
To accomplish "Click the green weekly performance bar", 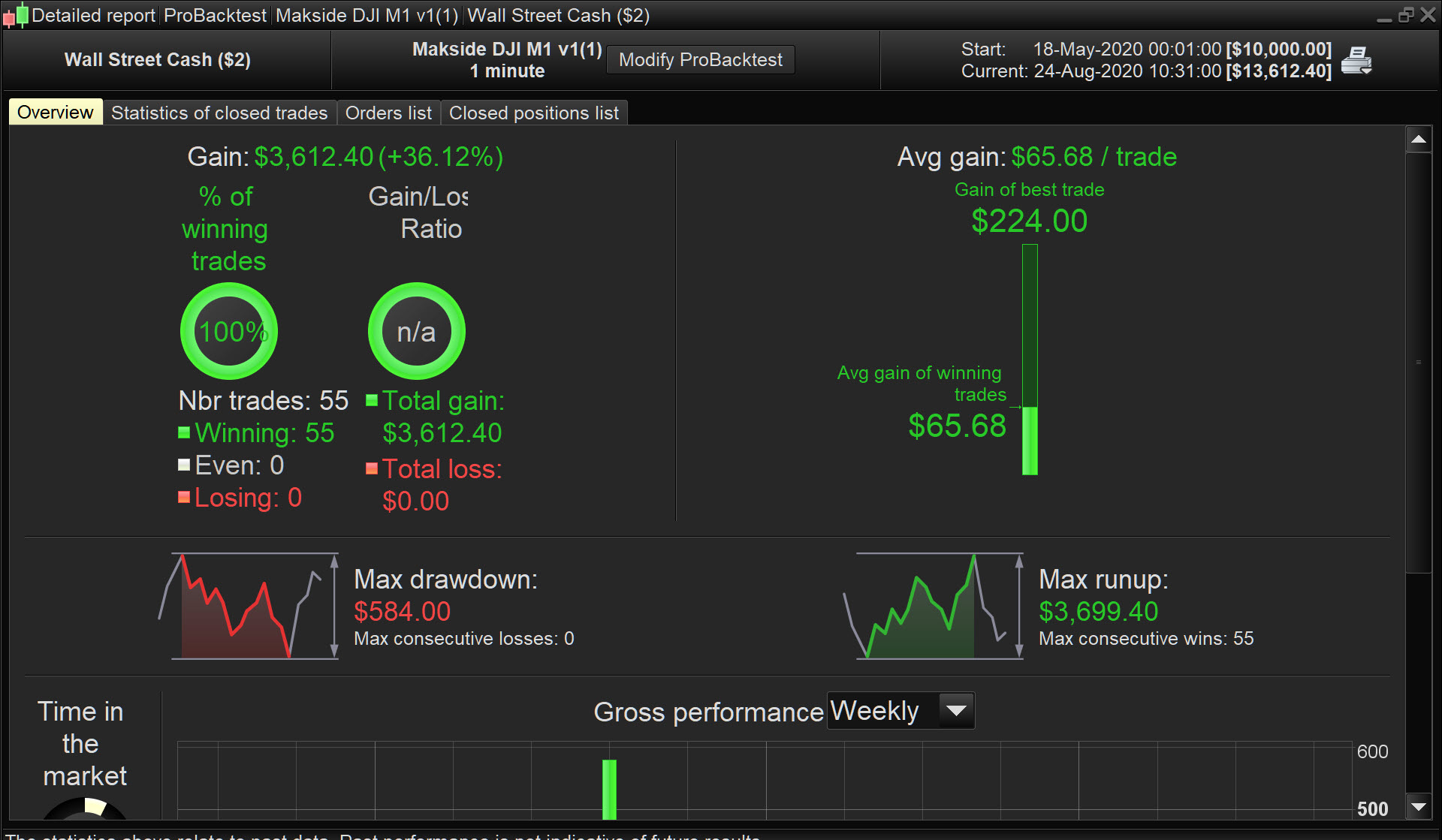I will [x=609, y=788].
